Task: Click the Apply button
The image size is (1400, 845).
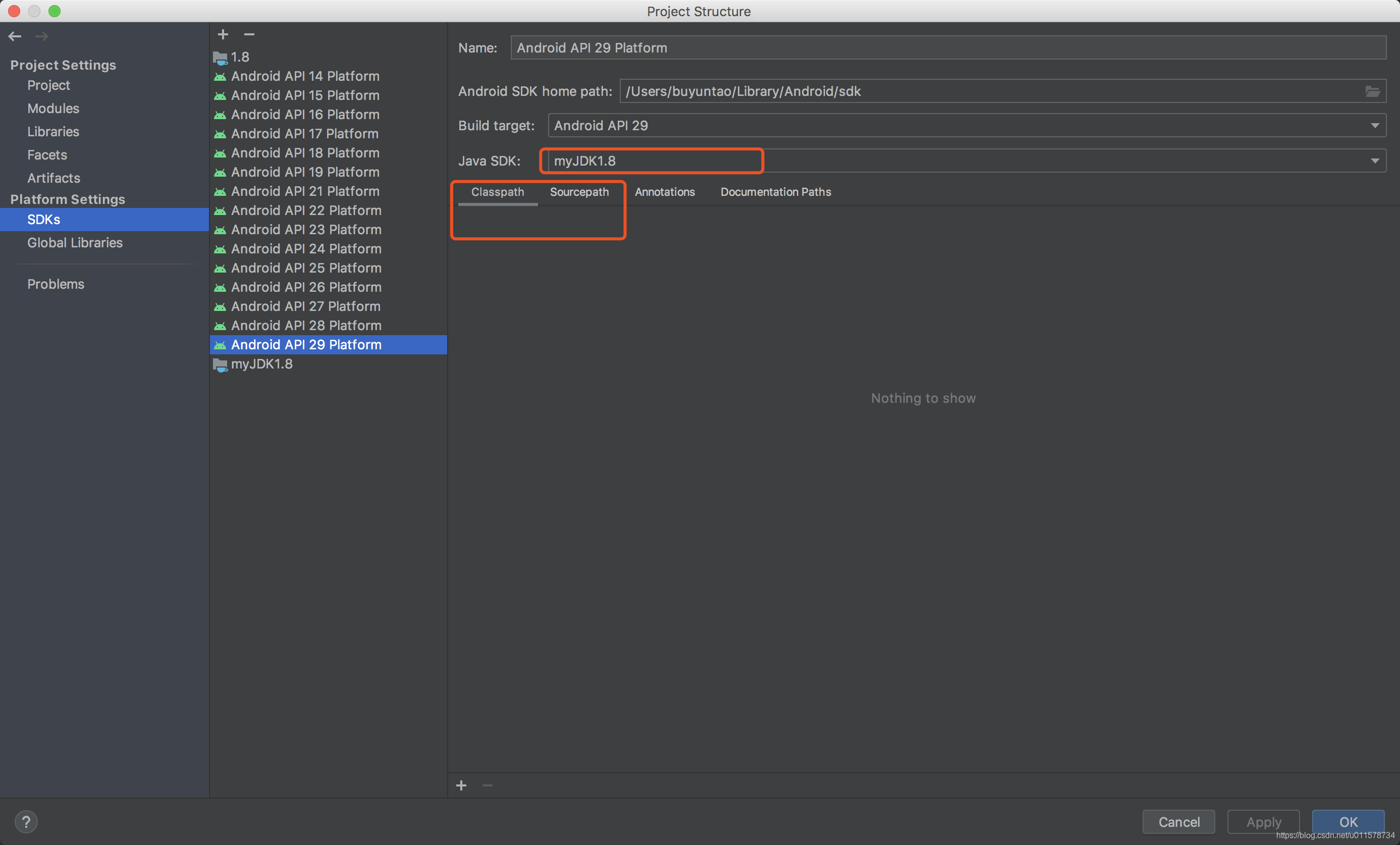Action: click(1264, 822)
